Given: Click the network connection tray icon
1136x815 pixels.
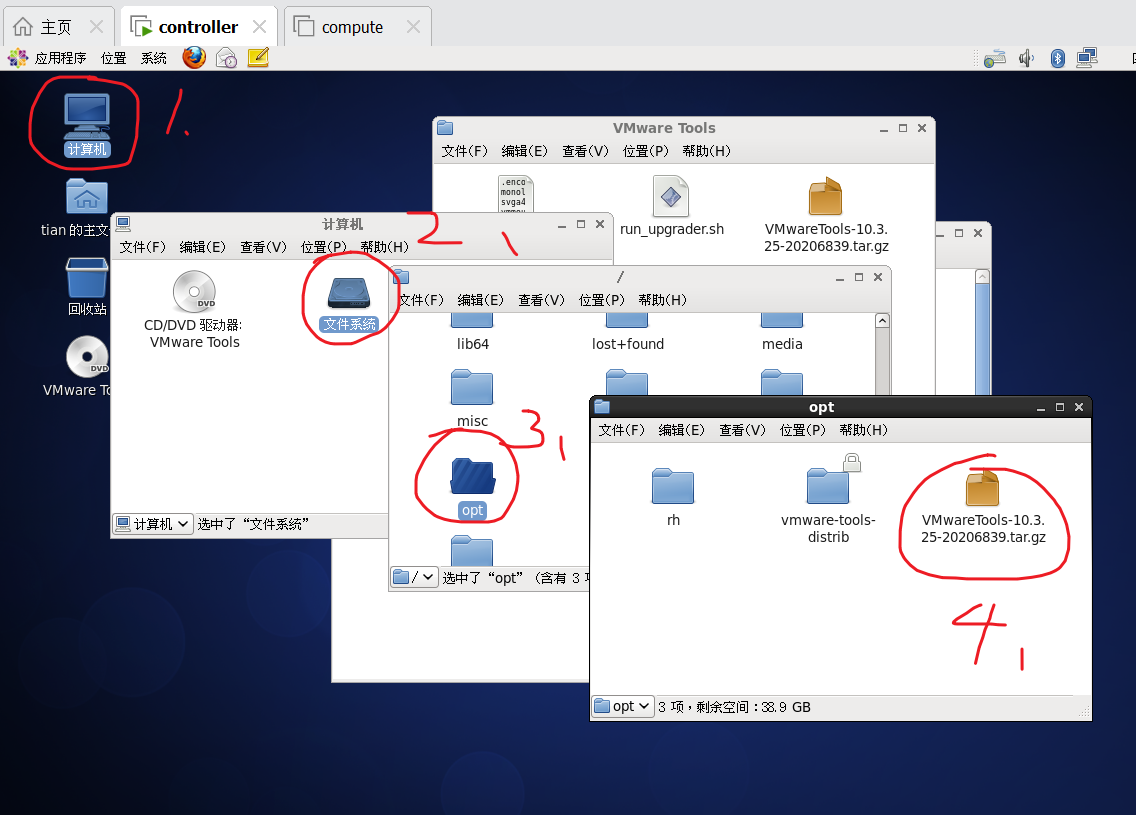Looking at the screenshot, I should [1087, 58].
